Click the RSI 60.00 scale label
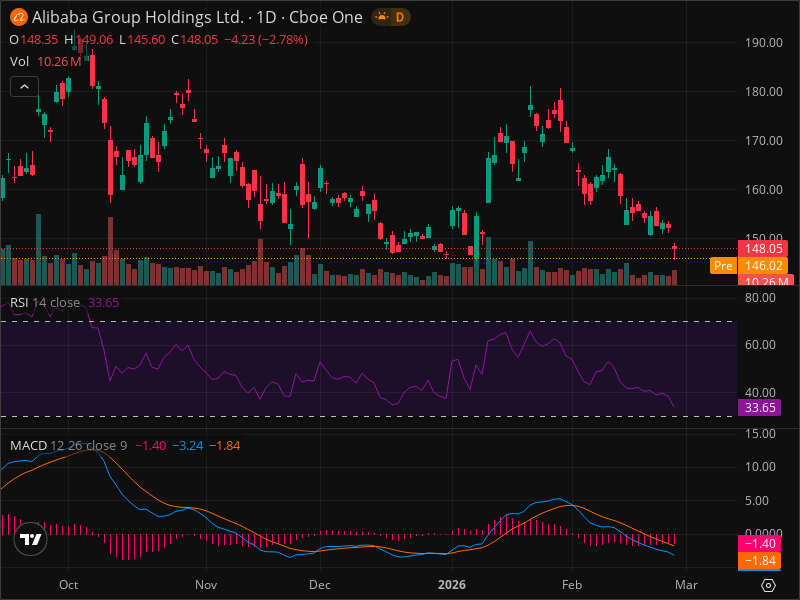The image size is (800, 600). [x=760, y=345]
